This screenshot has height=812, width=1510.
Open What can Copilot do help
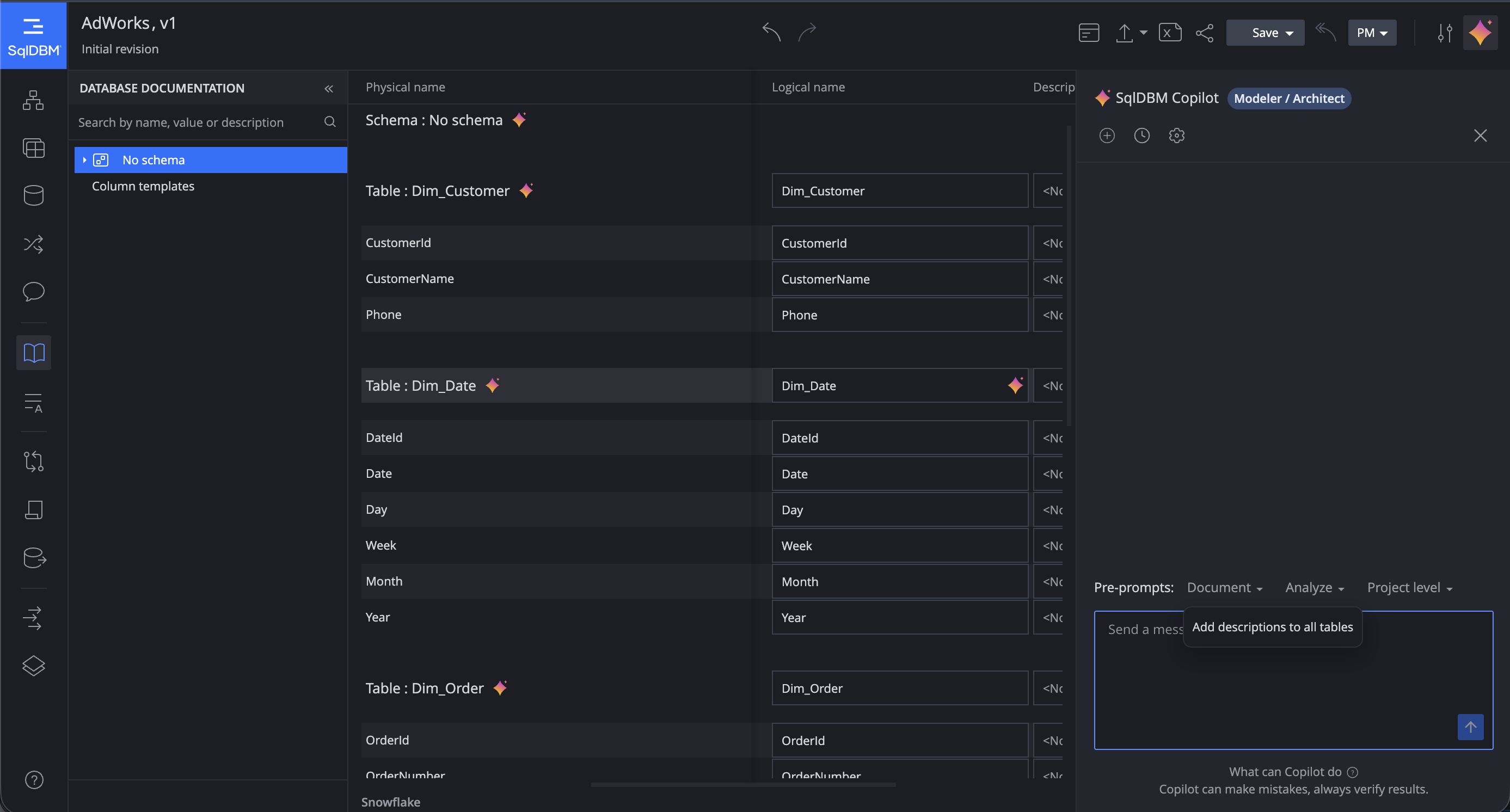[1293, 772]
